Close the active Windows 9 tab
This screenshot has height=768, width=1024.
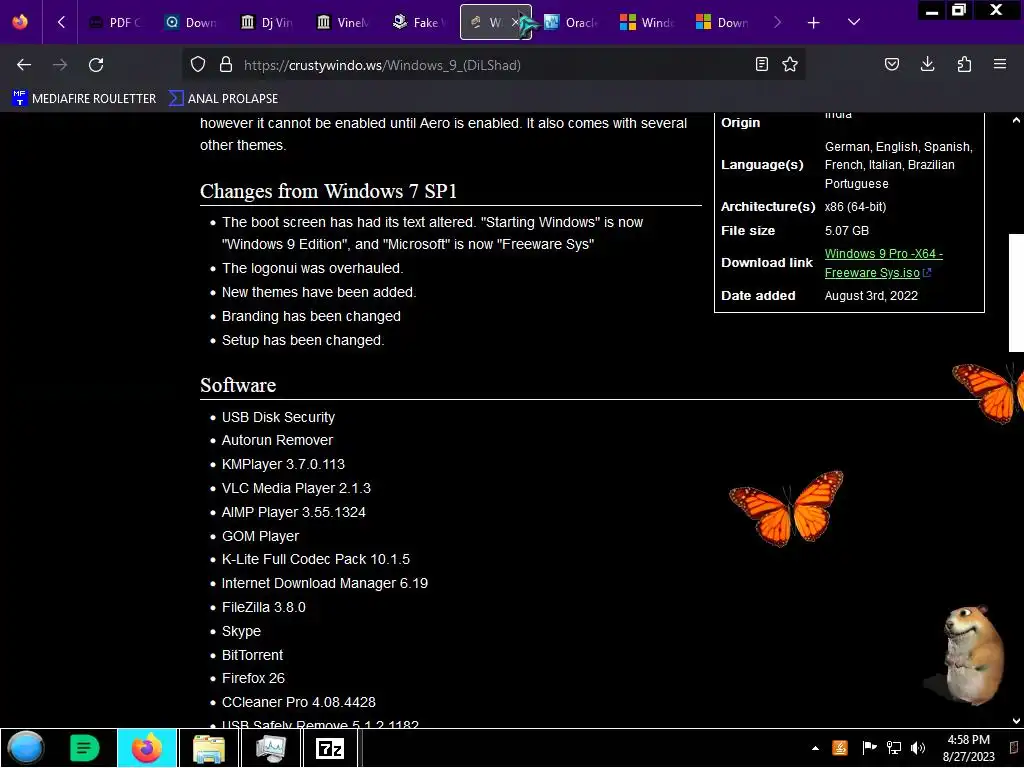click(x=515, y=23)
